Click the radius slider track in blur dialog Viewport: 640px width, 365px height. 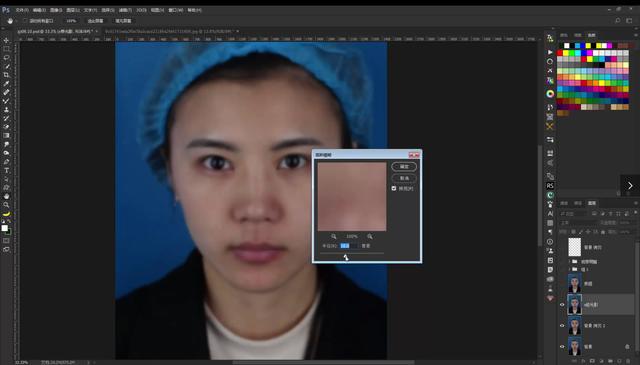(x=352, y=254)
